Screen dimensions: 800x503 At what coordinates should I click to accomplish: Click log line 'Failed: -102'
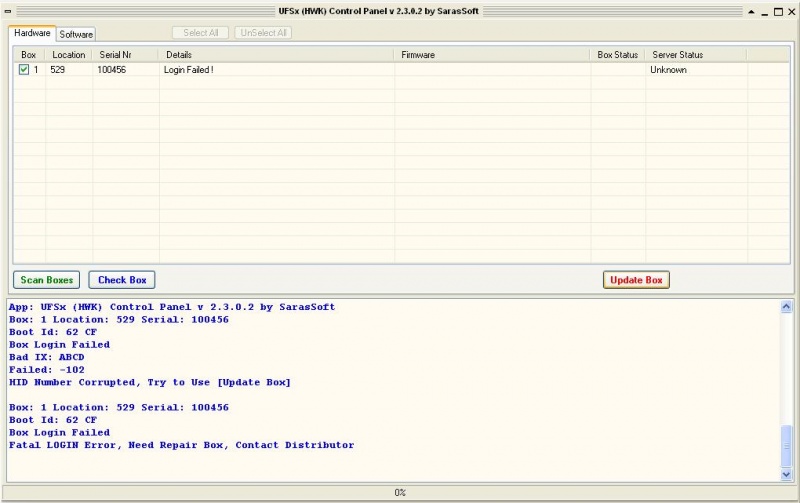[x=46, y=369]
